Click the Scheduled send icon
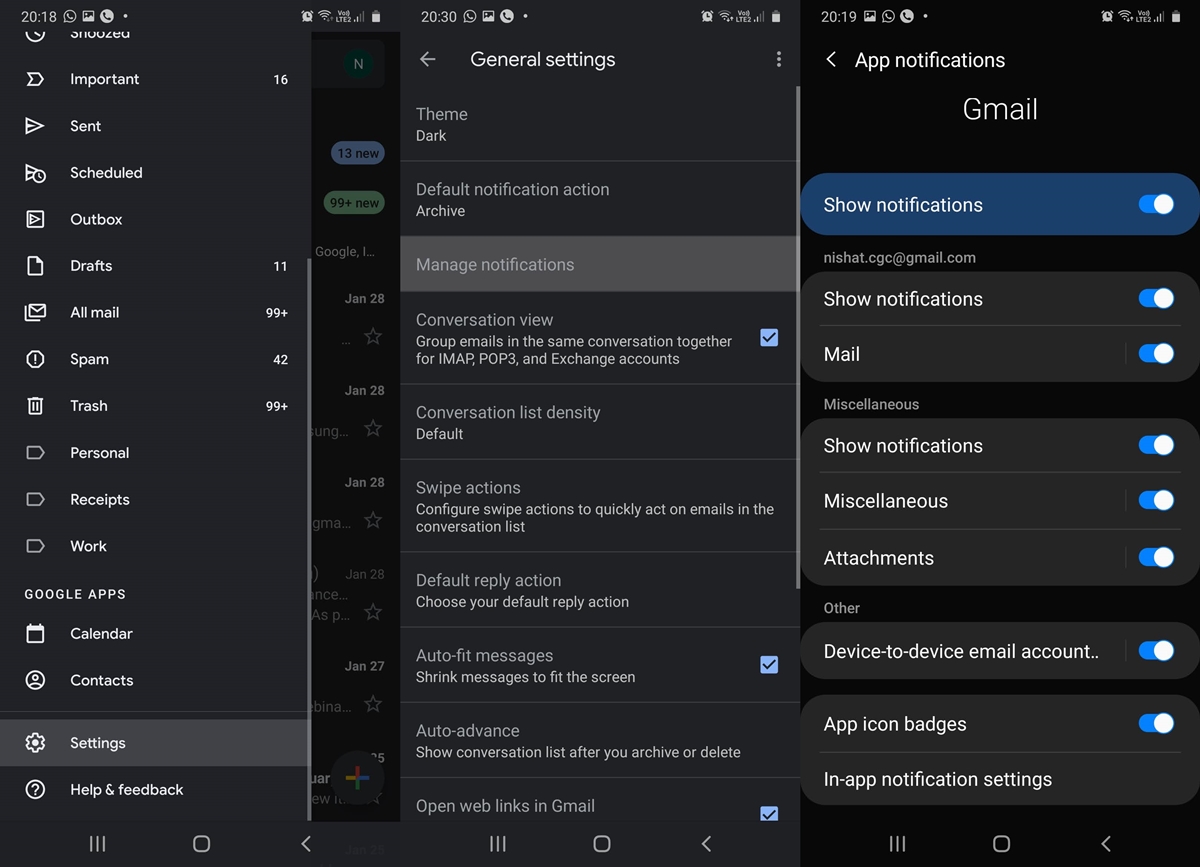This screenshot has height=867, width=1200. [x=35, y=173]
